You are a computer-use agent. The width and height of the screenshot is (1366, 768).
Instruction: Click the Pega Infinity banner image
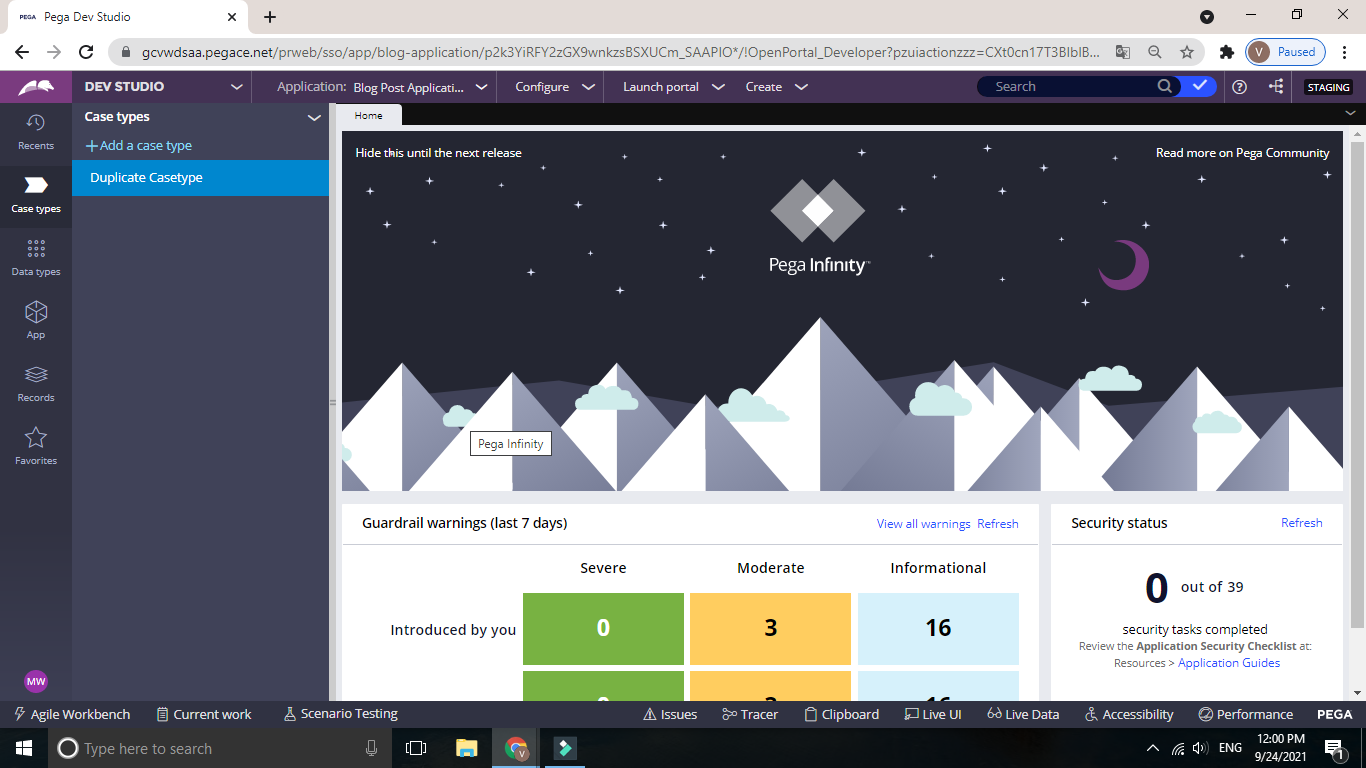[842, 311]
